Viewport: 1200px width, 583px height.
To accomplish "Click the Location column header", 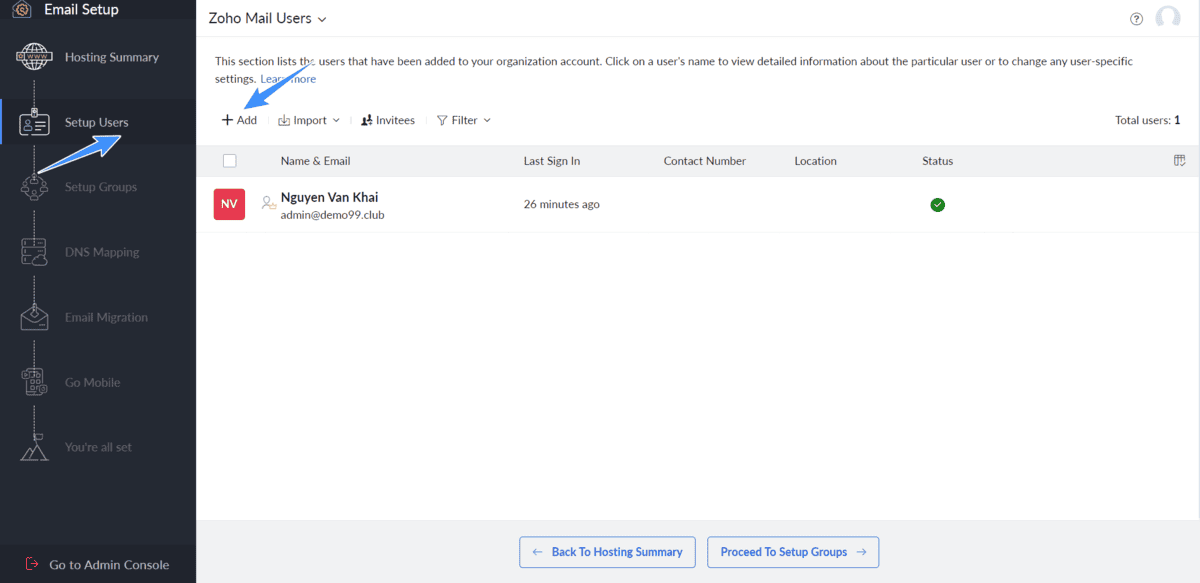I will coord(816,161).
